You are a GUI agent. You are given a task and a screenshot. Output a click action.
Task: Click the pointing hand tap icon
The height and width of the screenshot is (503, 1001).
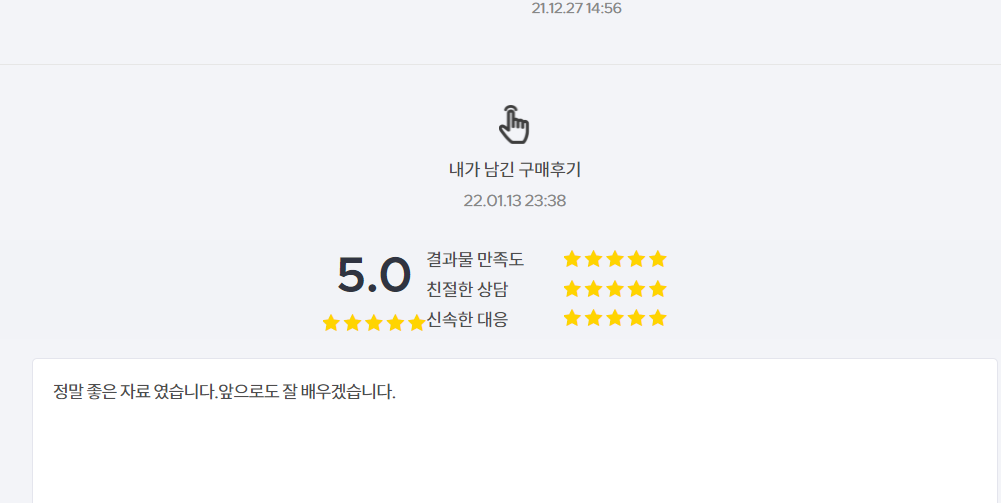(514, 124)
